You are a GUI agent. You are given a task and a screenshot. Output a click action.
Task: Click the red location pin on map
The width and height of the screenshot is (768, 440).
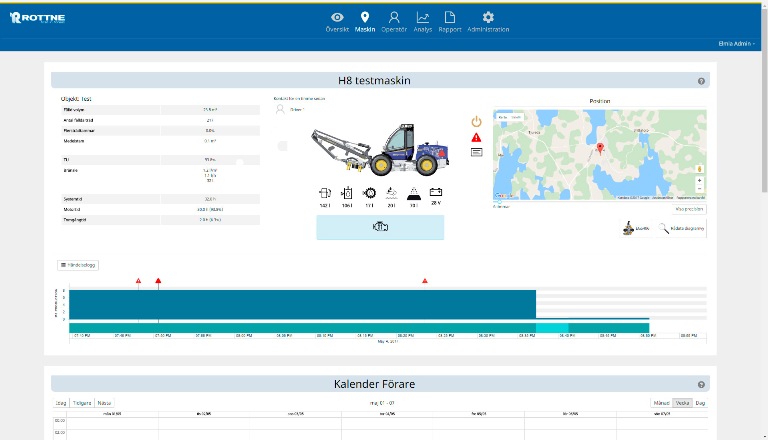(x=599, y=148)
